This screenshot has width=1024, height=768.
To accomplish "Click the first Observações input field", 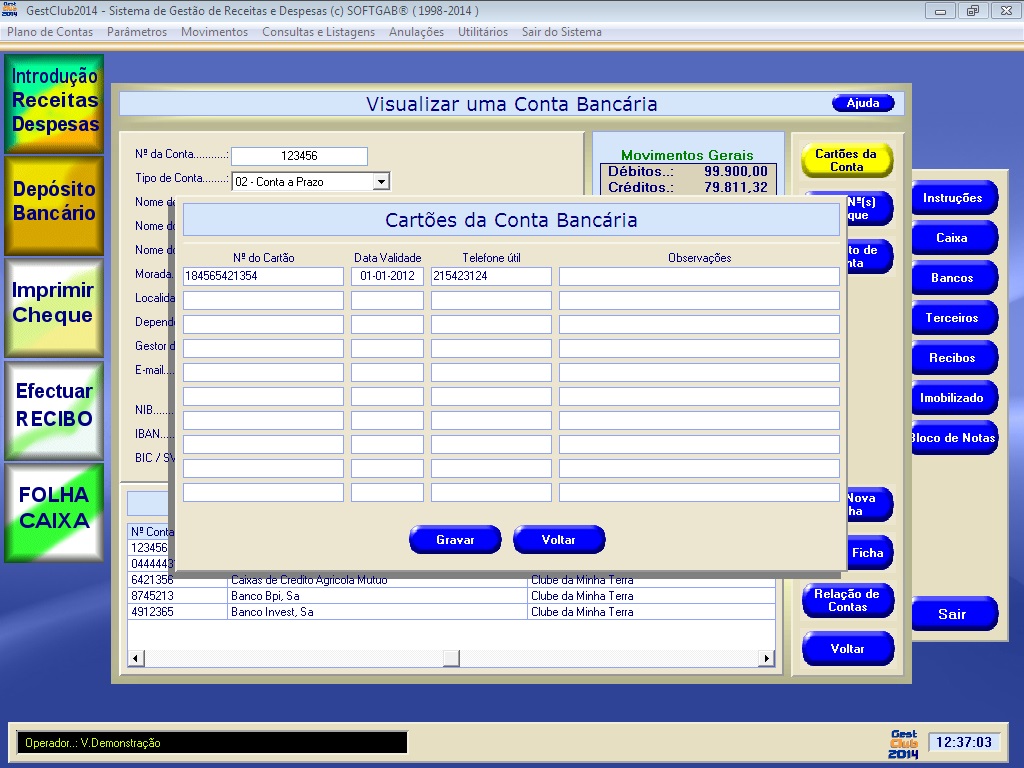I will [699, 276].
